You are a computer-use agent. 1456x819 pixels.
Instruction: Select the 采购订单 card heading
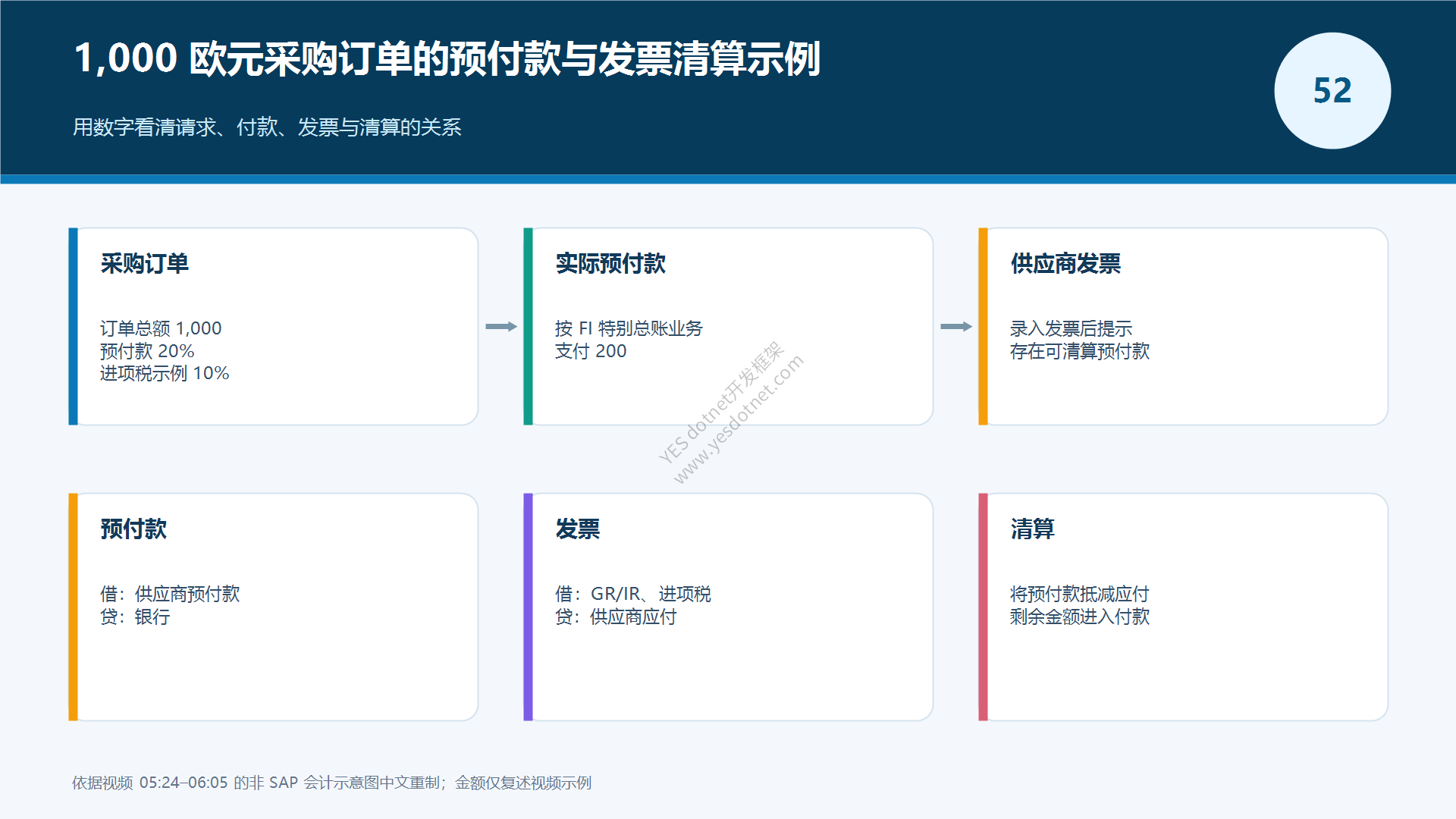(x=144, y=263)
